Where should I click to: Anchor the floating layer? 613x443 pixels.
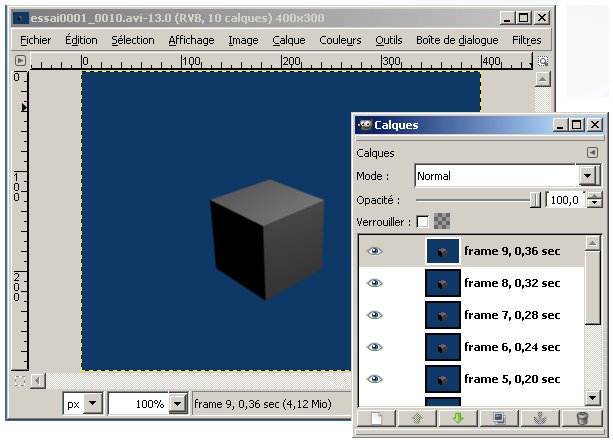(x=540, y=418)
